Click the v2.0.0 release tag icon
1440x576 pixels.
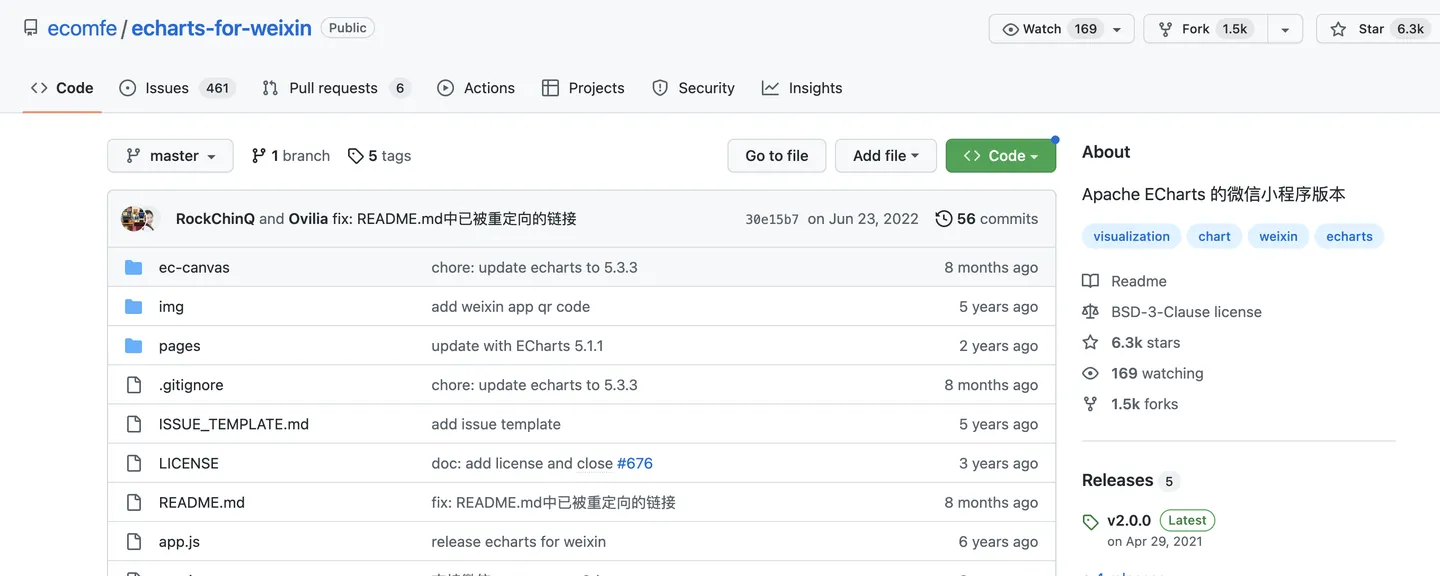pos(1090,522)
